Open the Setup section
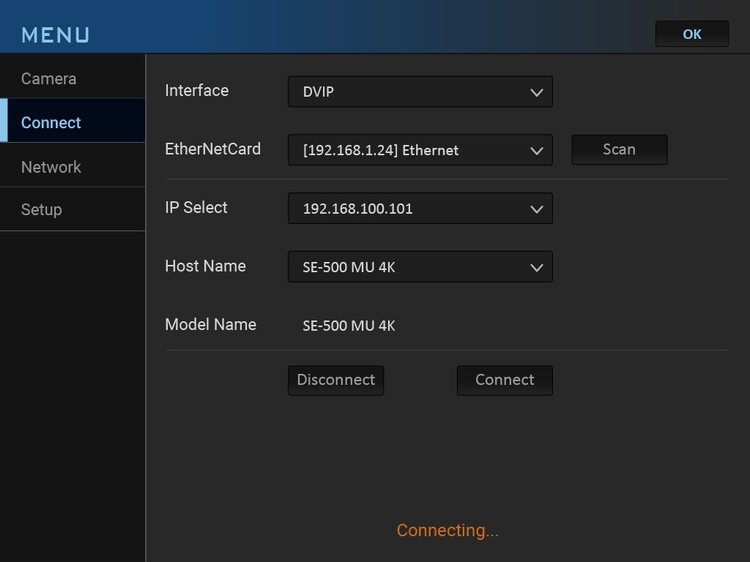 coord(72,209)
